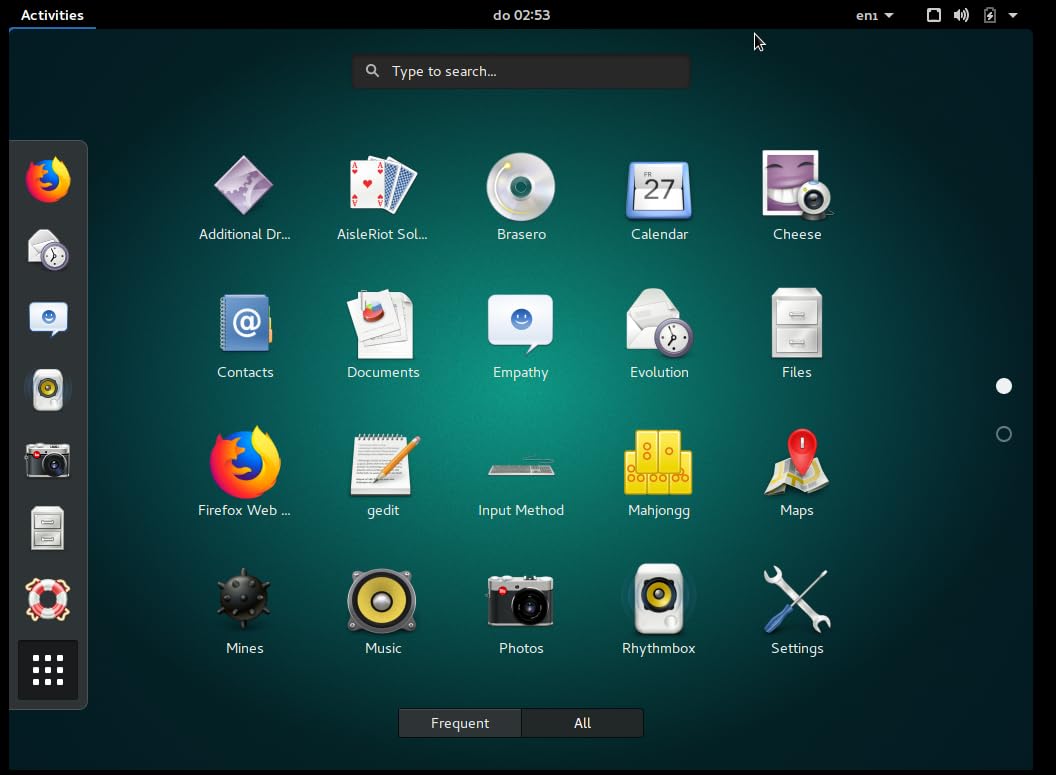Click Evolution mail icon in dock

tap(48, 250)
